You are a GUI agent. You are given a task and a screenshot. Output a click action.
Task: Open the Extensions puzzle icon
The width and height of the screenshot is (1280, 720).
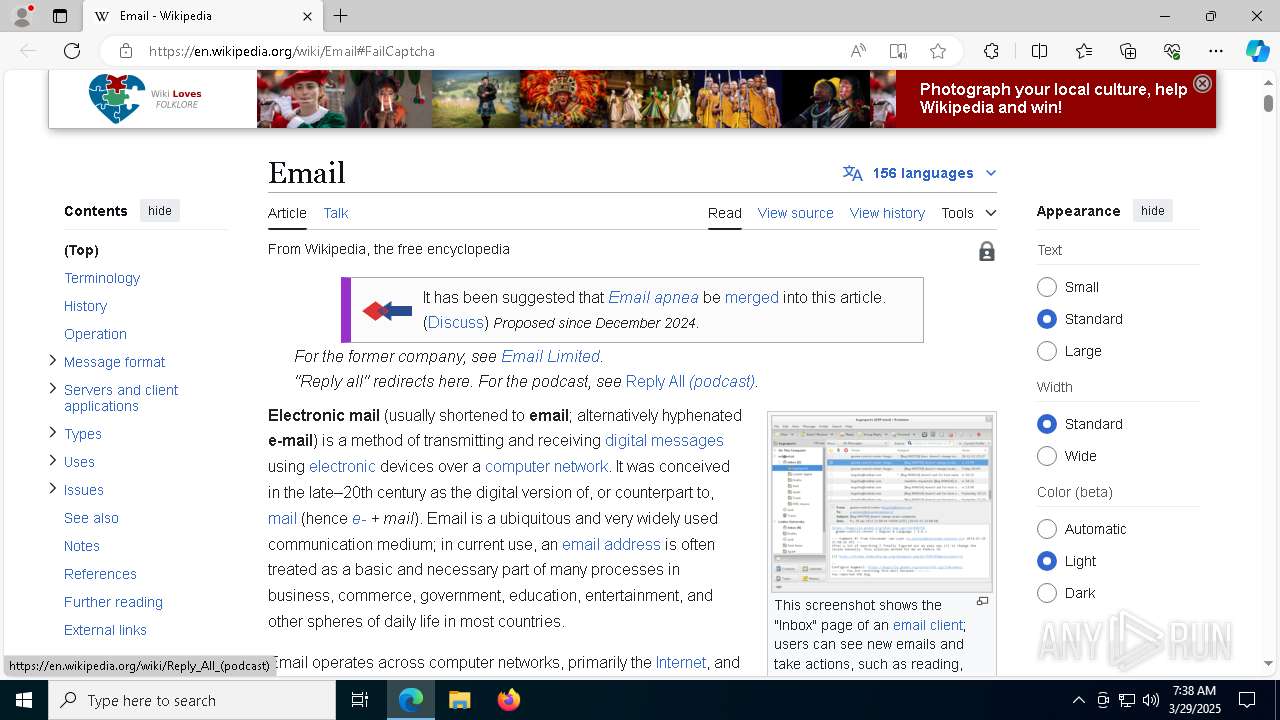click(991, 51)
